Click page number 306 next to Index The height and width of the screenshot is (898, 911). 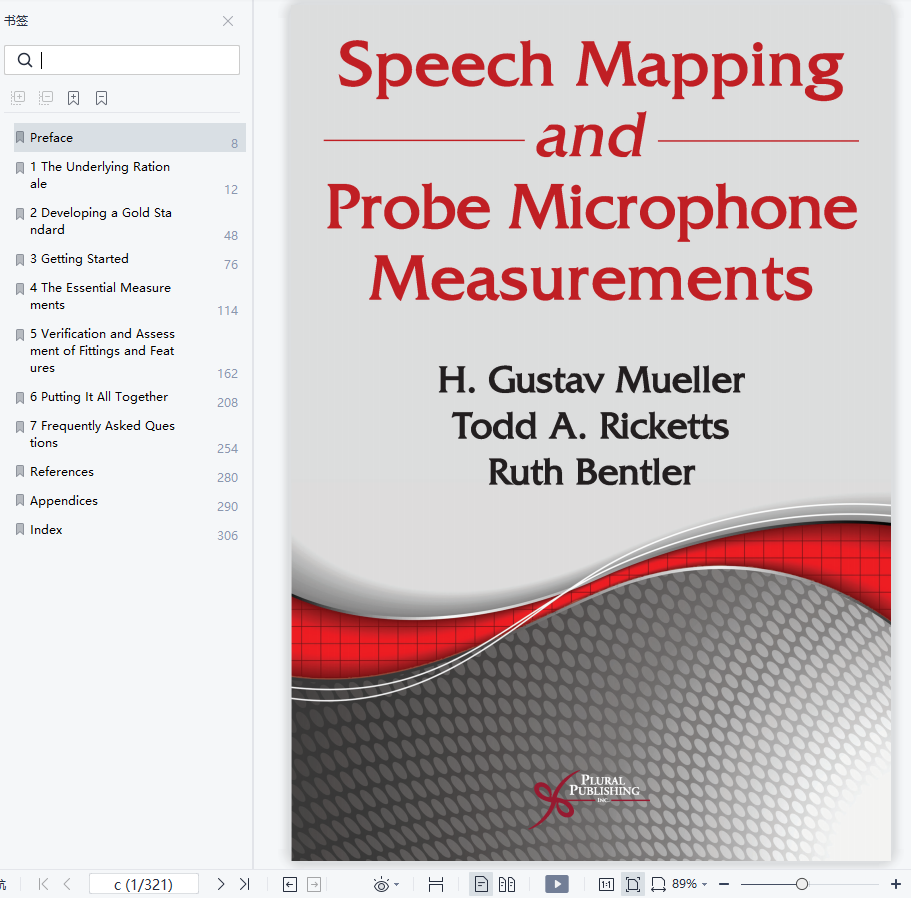click(227, 536)
